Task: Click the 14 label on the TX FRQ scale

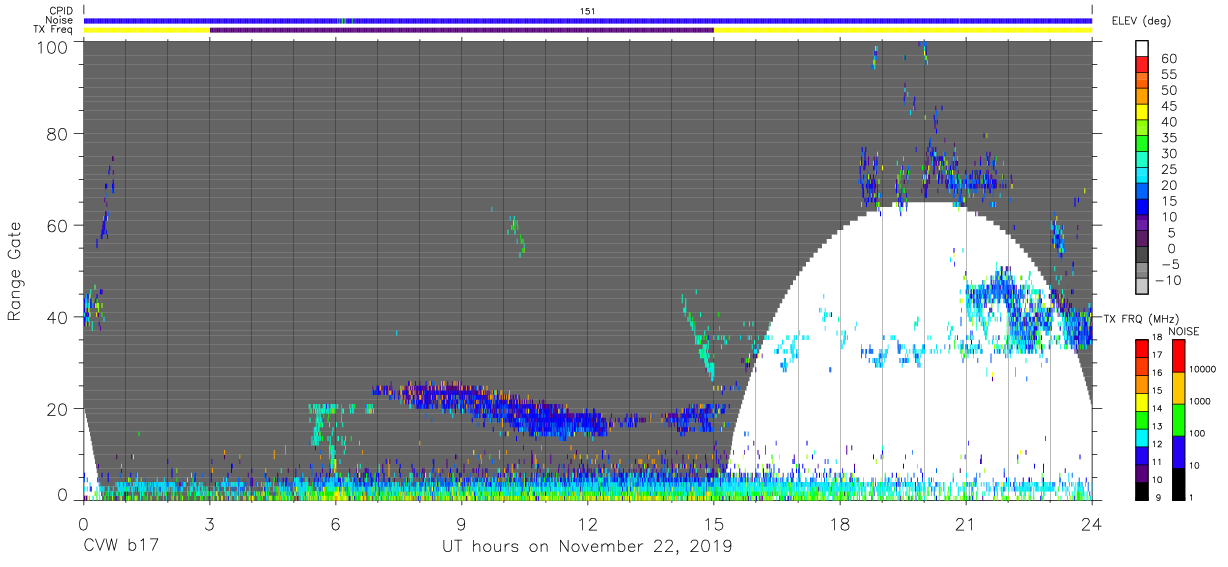Action: [1160, 409]
